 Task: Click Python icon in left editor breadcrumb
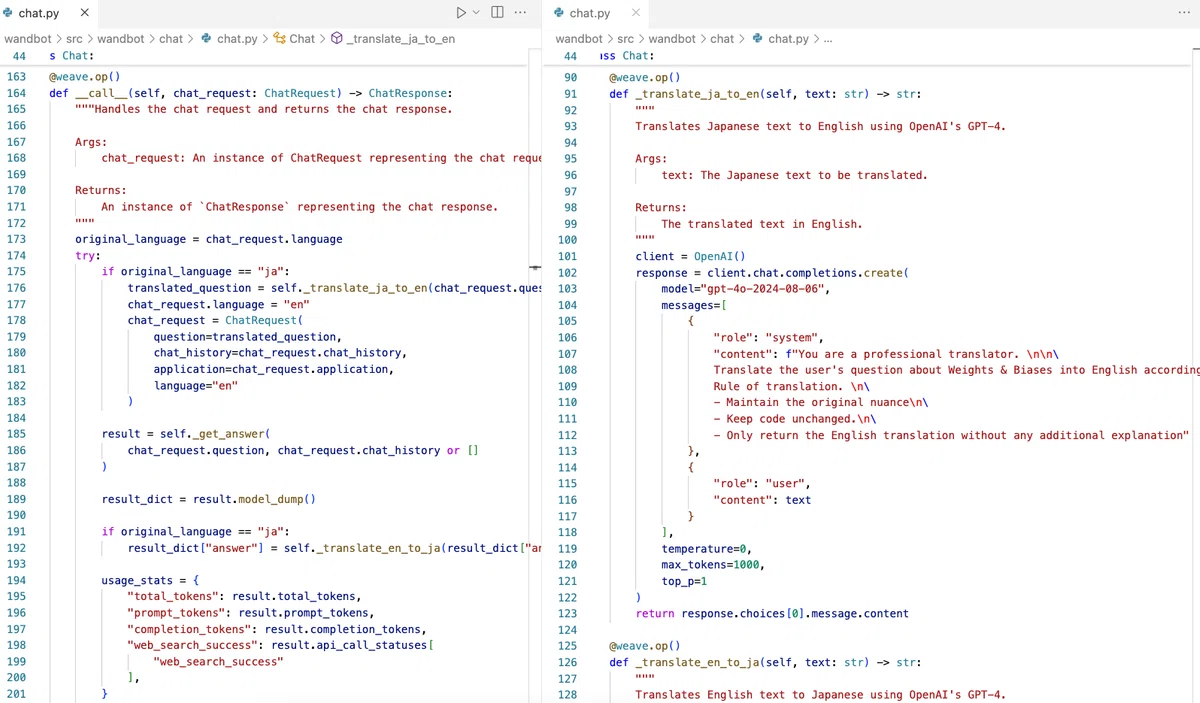pos(207,39)
